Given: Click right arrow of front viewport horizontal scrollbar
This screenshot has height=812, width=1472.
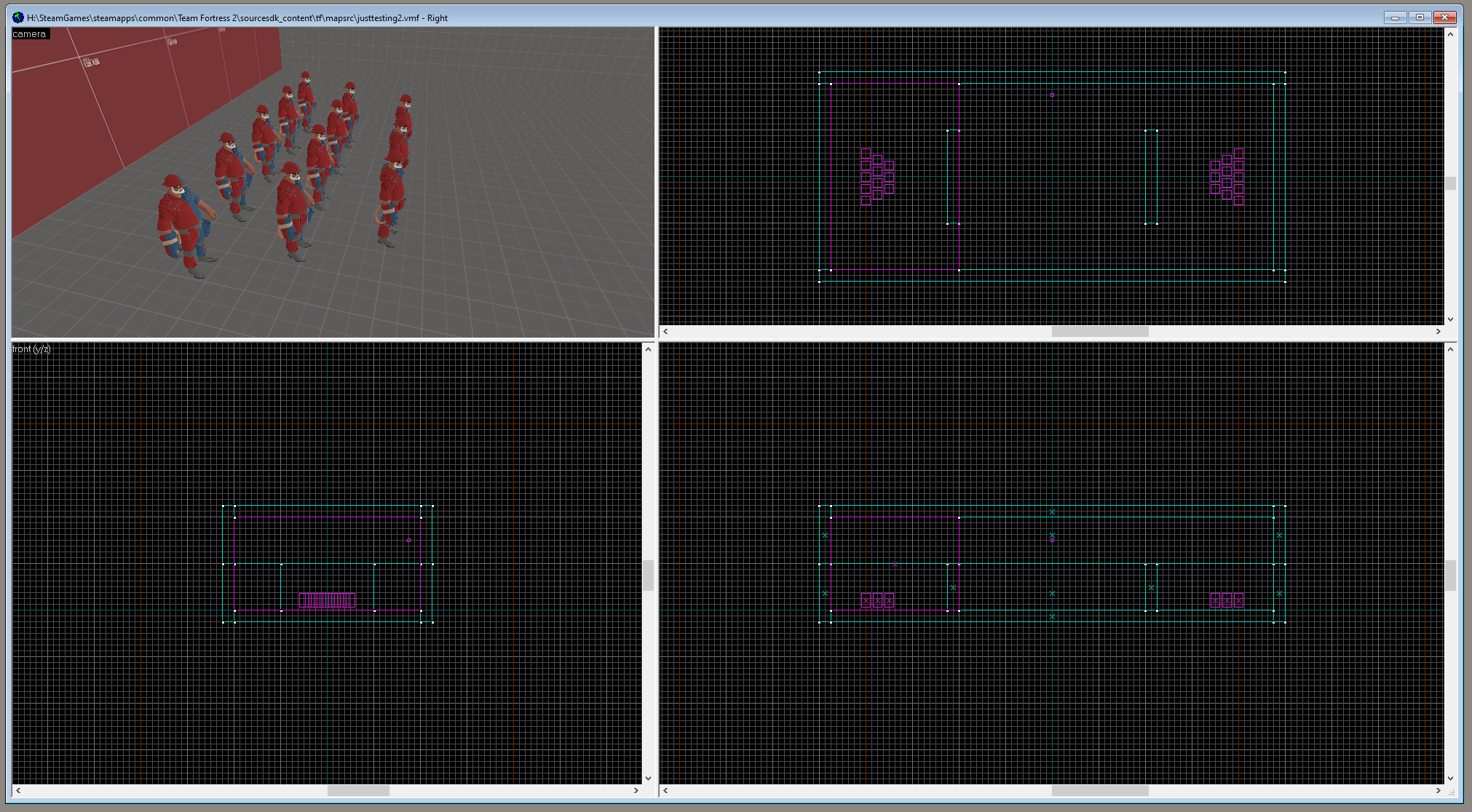Looking at the screenshot, I should click(636, 790).
